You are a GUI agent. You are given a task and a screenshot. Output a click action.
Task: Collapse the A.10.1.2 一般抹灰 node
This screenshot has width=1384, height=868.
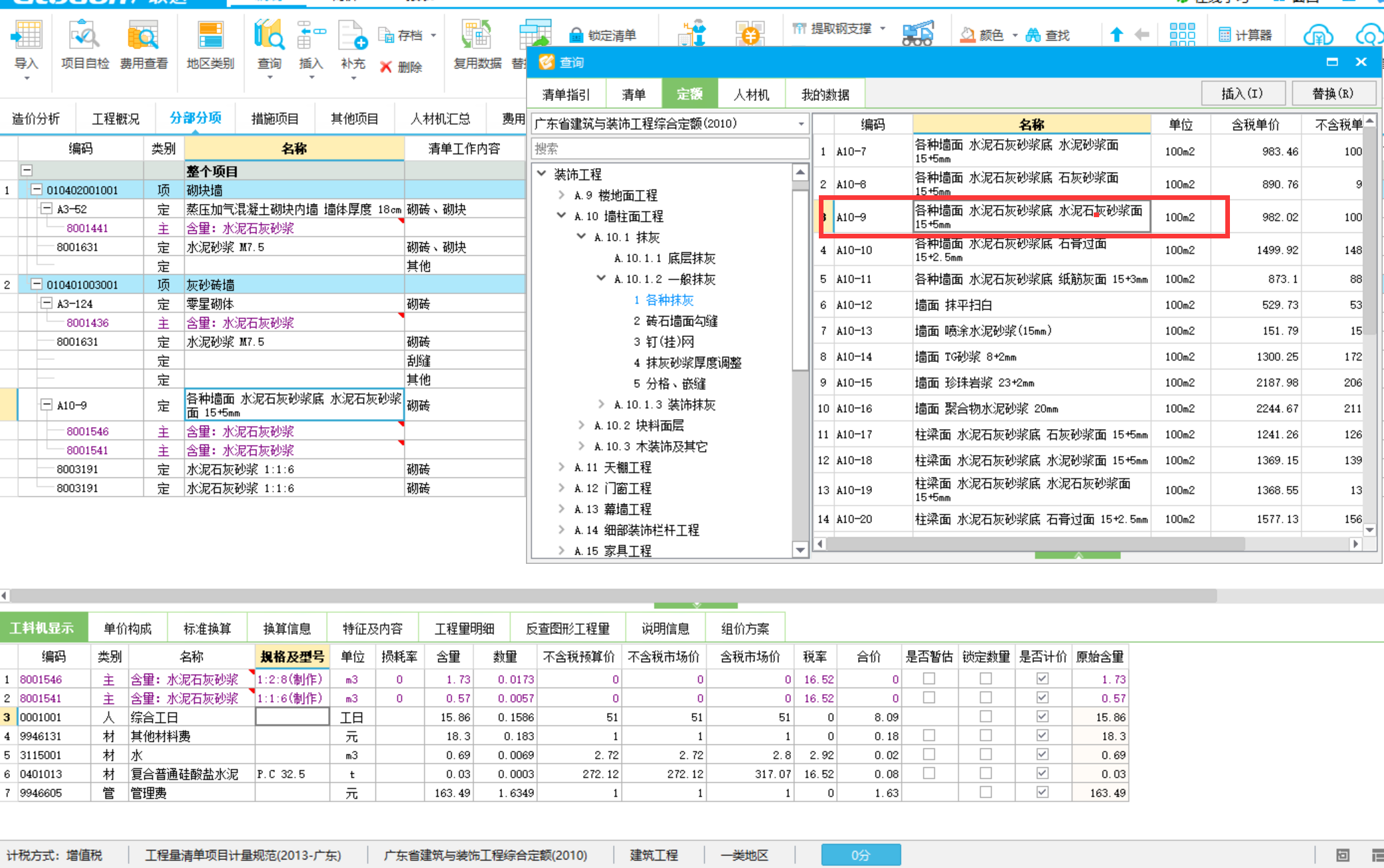[602, 278]
